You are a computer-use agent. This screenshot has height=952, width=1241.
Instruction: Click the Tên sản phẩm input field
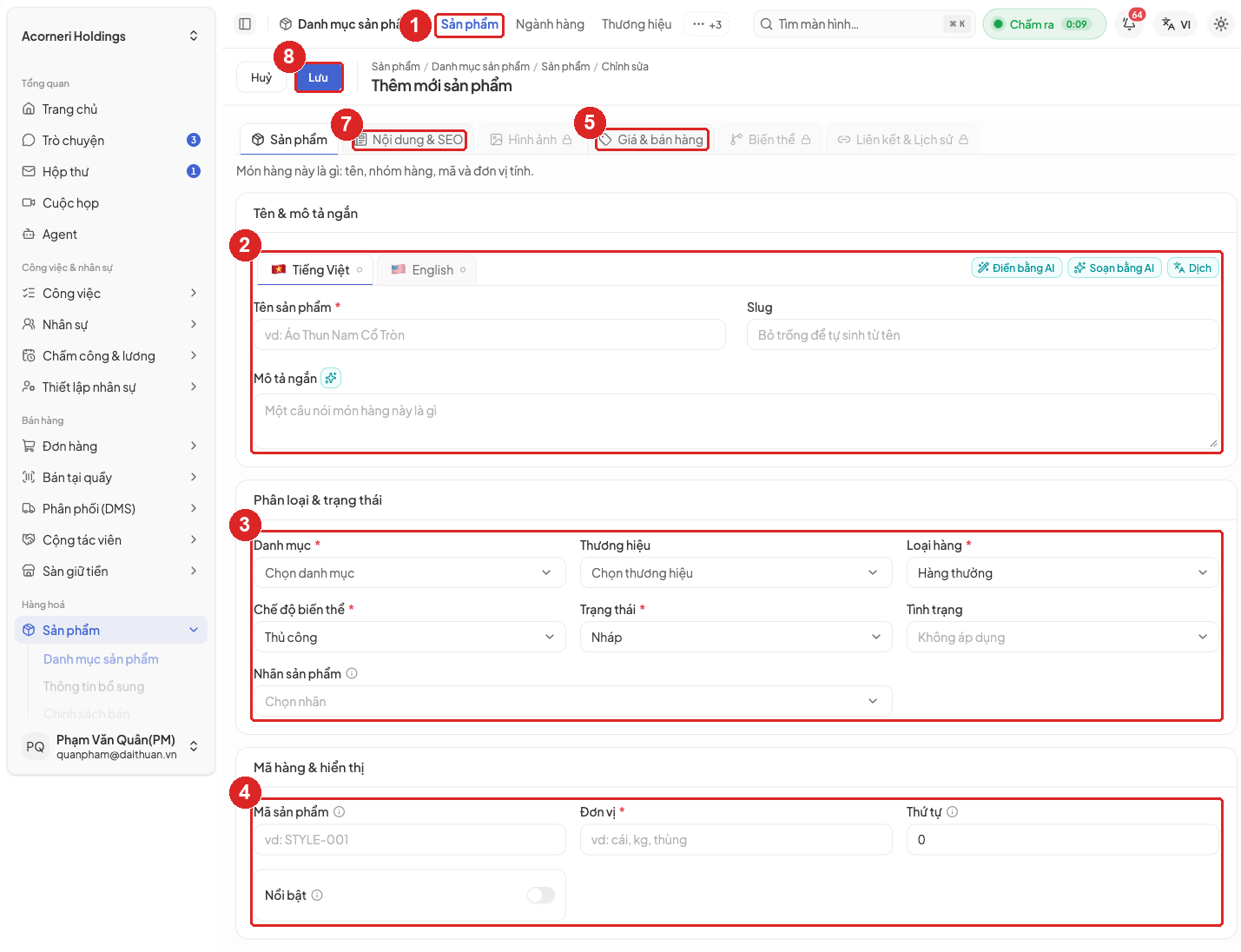click(x=490, y=334)
